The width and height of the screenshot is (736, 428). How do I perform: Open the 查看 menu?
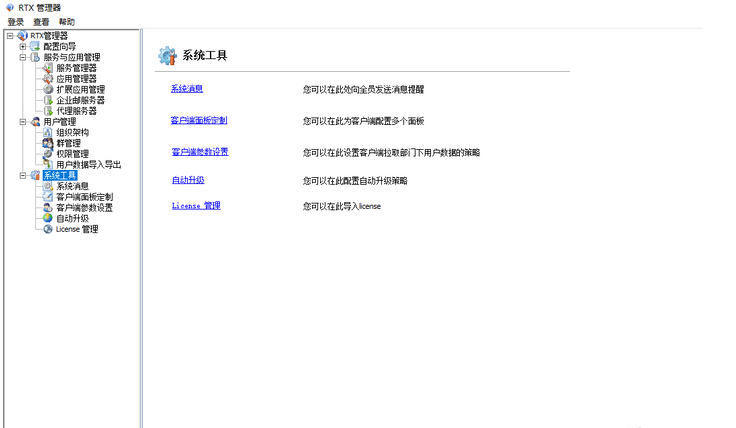[41, 22]
